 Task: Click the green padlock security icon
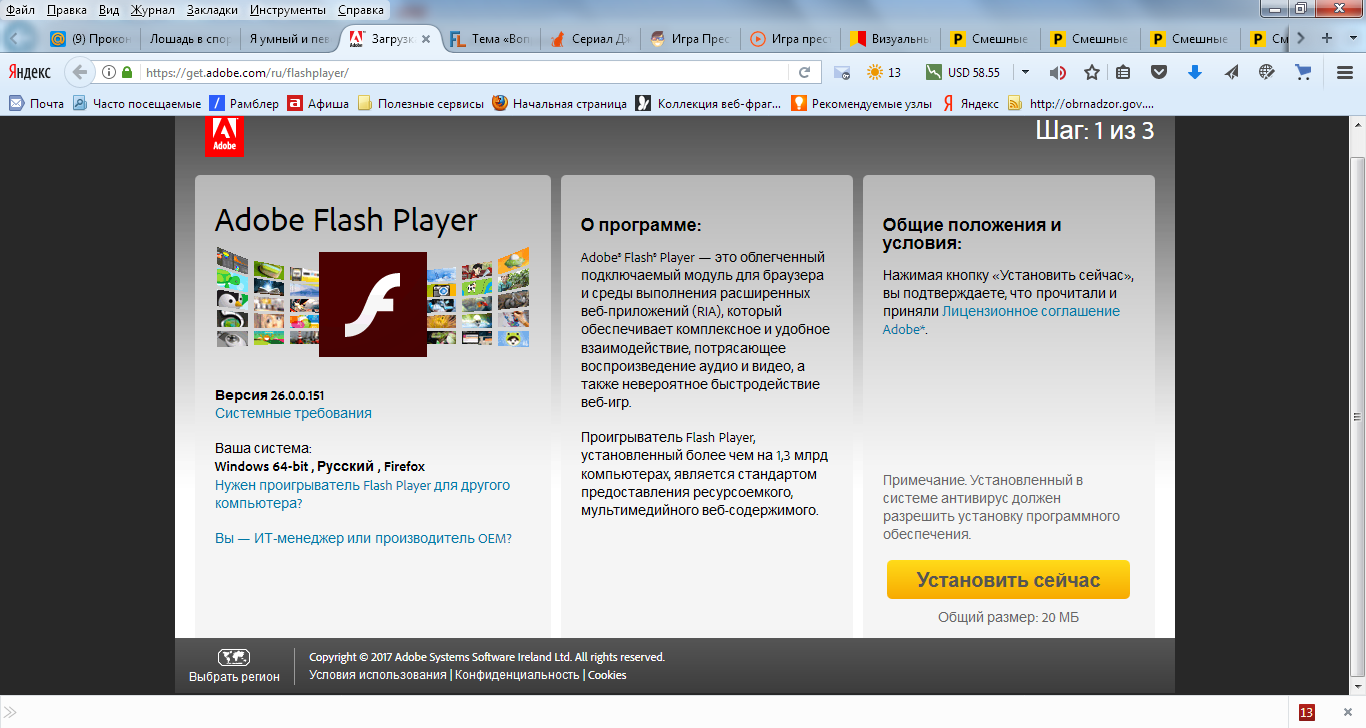(x=127, y=72)
